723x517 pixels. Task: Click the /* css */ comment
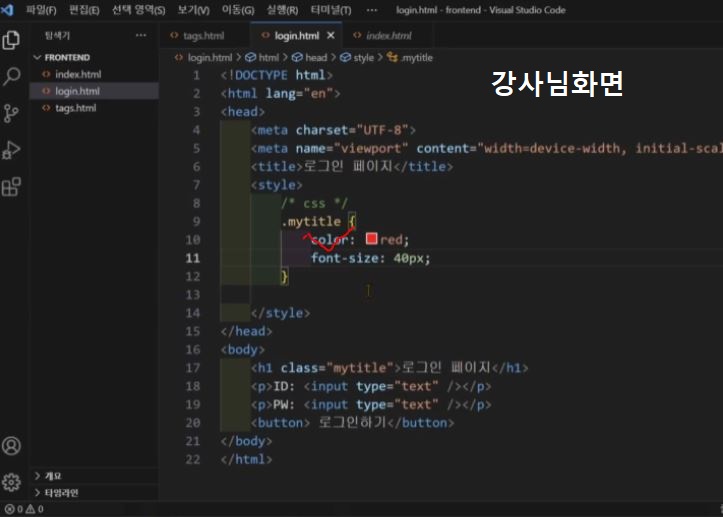click(314, 203)
